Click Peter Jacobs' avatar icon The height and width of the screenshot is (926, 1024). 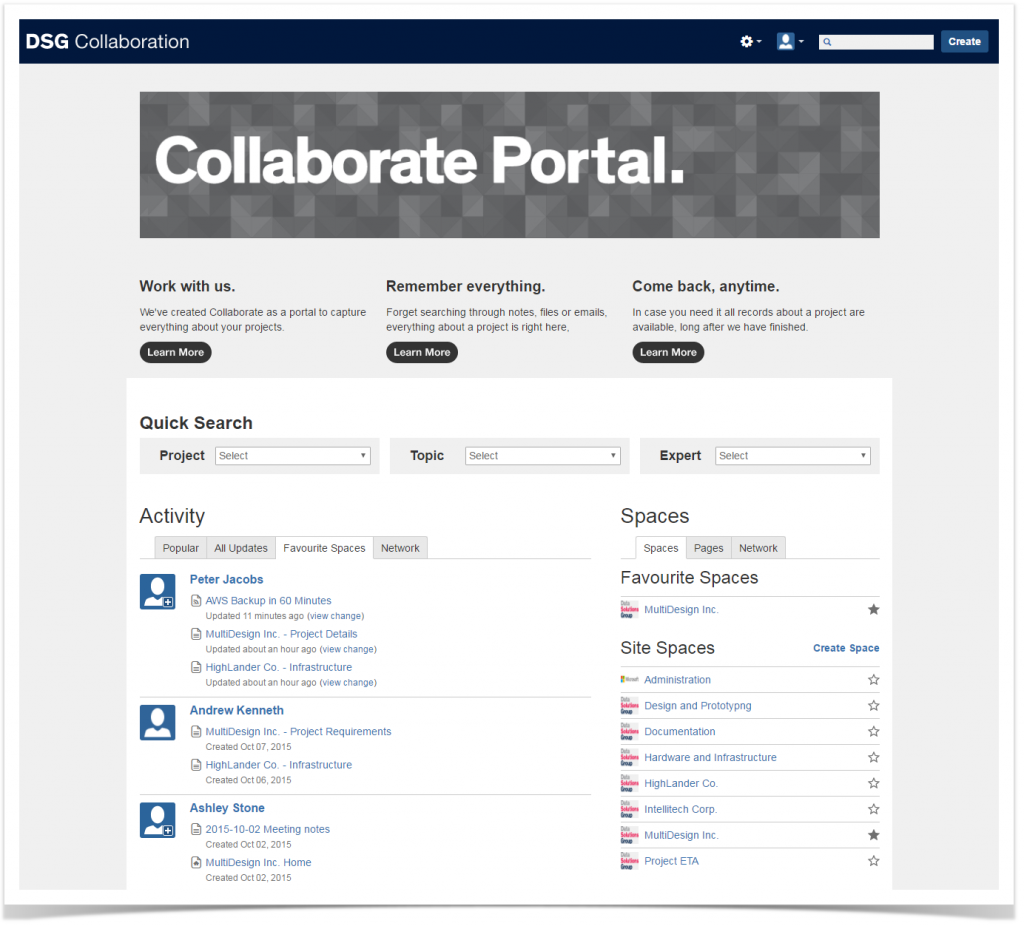pos(157,591)
